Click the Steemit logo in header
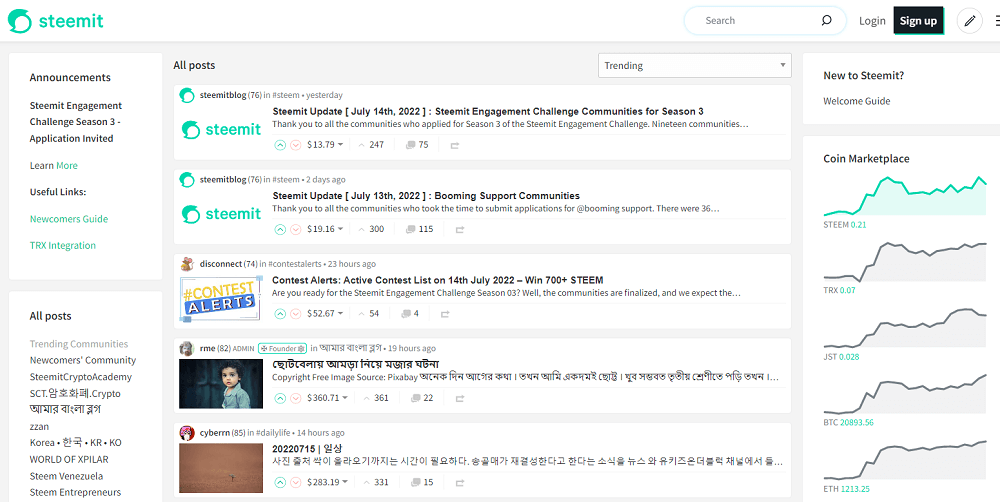Viewport: 1000px width, 502px height. (55, 21)
